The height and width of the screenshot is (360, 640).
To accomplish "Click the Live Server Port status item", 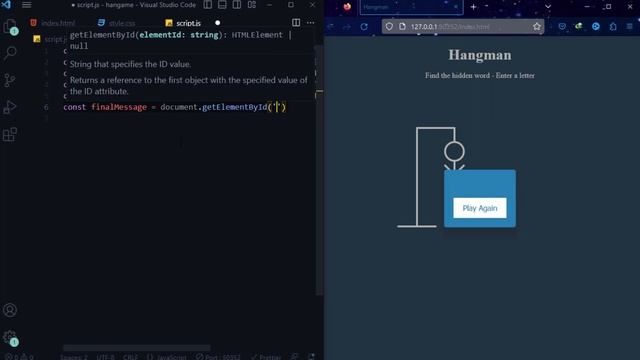I will coord(218,357).
